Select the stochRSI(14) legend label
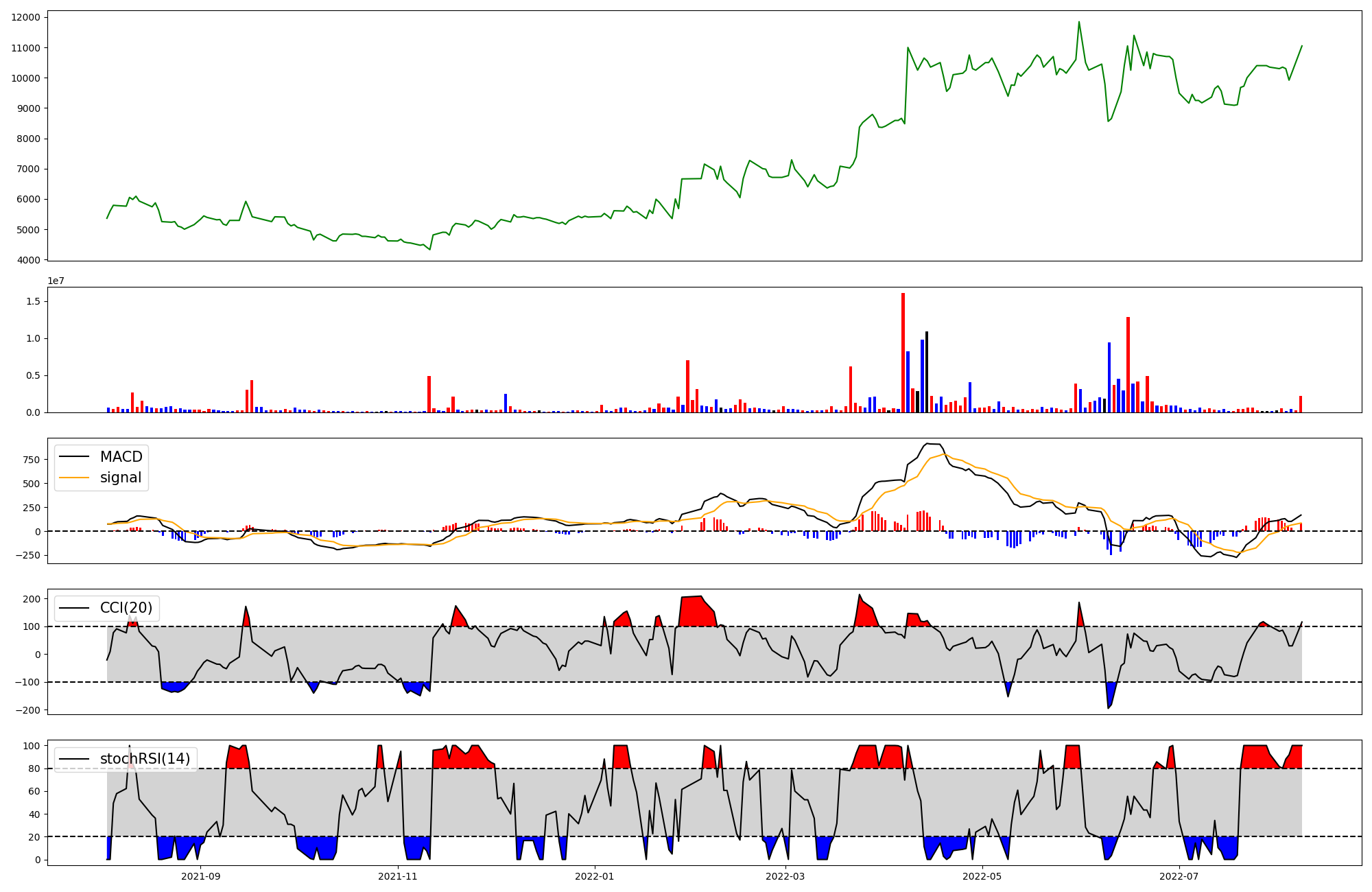 pyautogui.click(x=145, y=759)
